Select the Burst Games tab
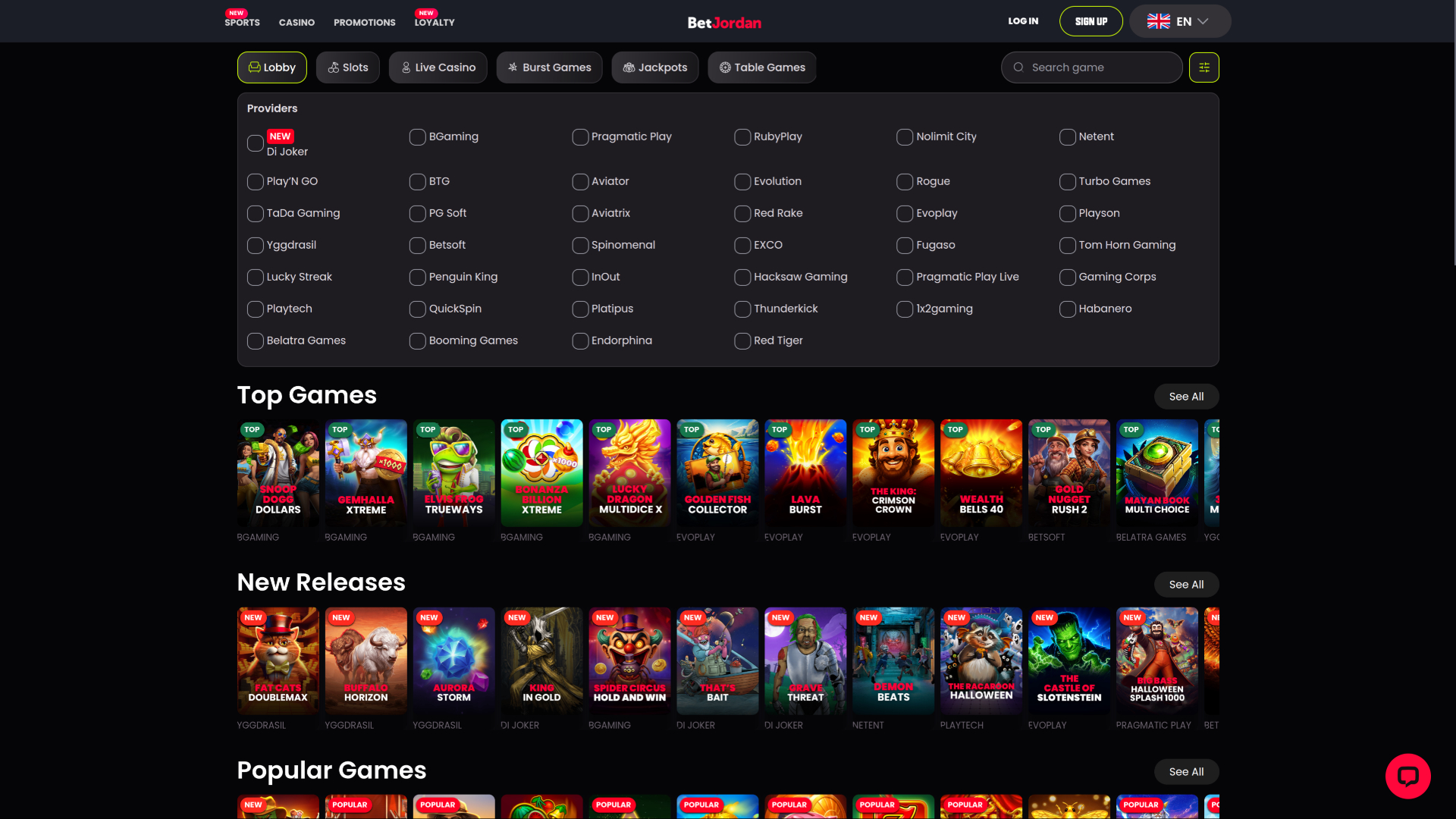The width and height of the screenshot is (1456, 819). click(550, 67)
